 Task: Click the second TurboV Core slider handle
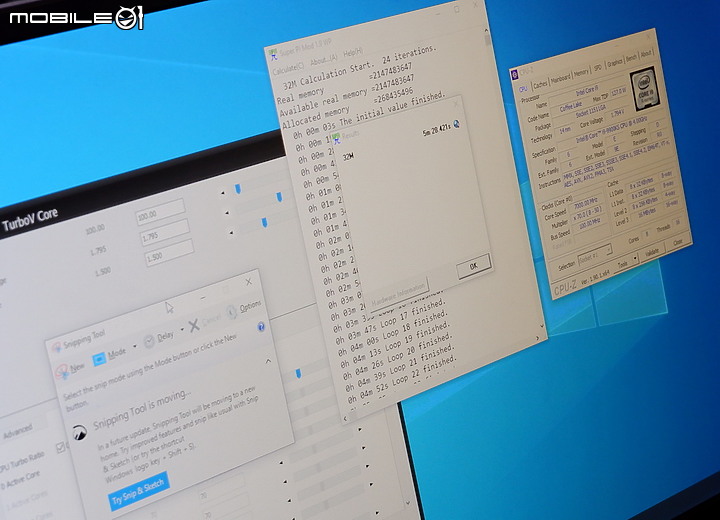(x=279, y=198)
